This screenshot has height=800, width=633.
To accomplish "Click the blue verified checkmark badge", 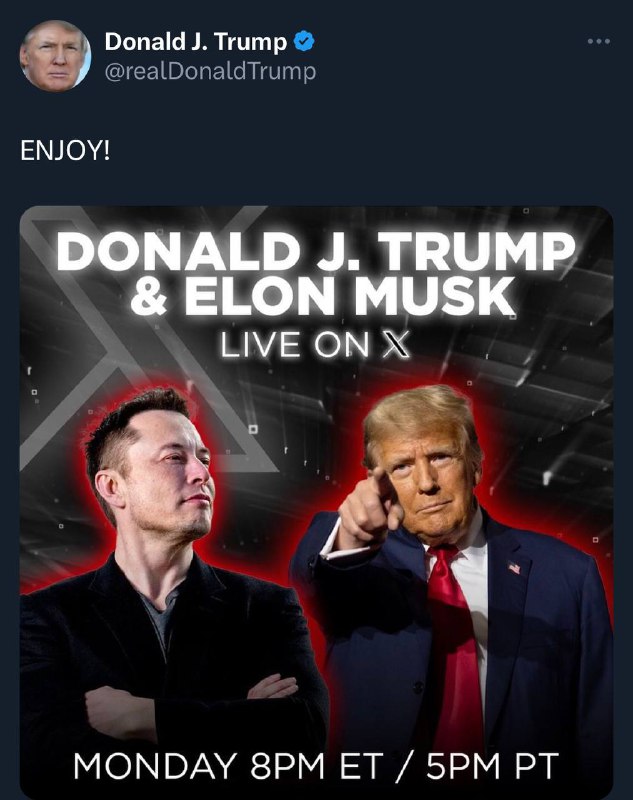I will tap(304, 41).
